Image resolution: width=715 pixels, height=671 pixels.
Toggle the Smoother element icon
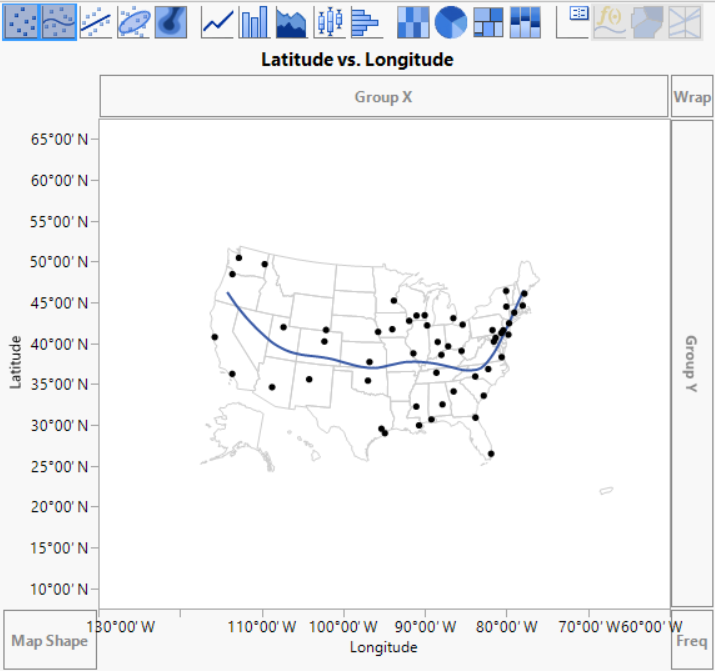click(58, 20)
